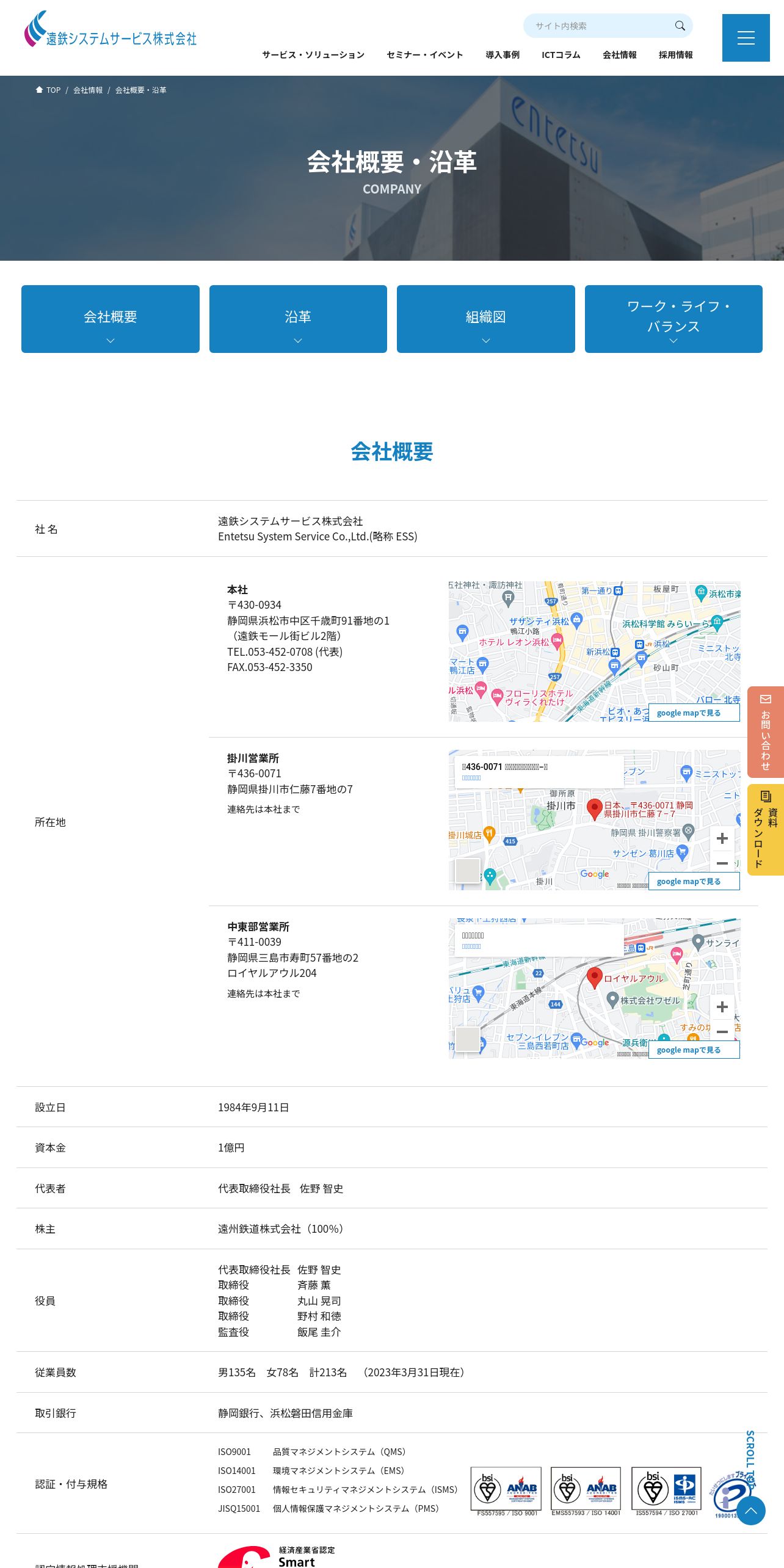Click the home icon in breadcrumb
This screenshot has width=784, height=1568.
39,90
